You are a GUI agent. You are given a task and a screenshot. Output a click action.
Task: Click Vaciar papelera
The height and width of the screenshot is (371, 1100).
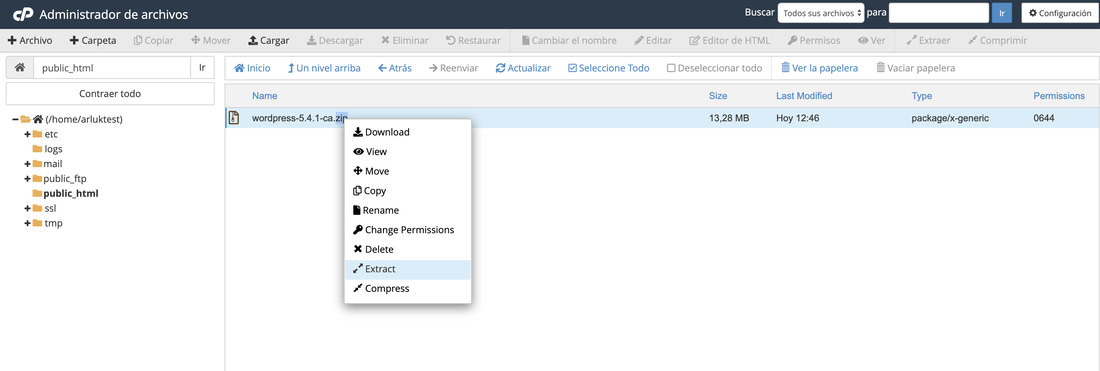[915, 68]
